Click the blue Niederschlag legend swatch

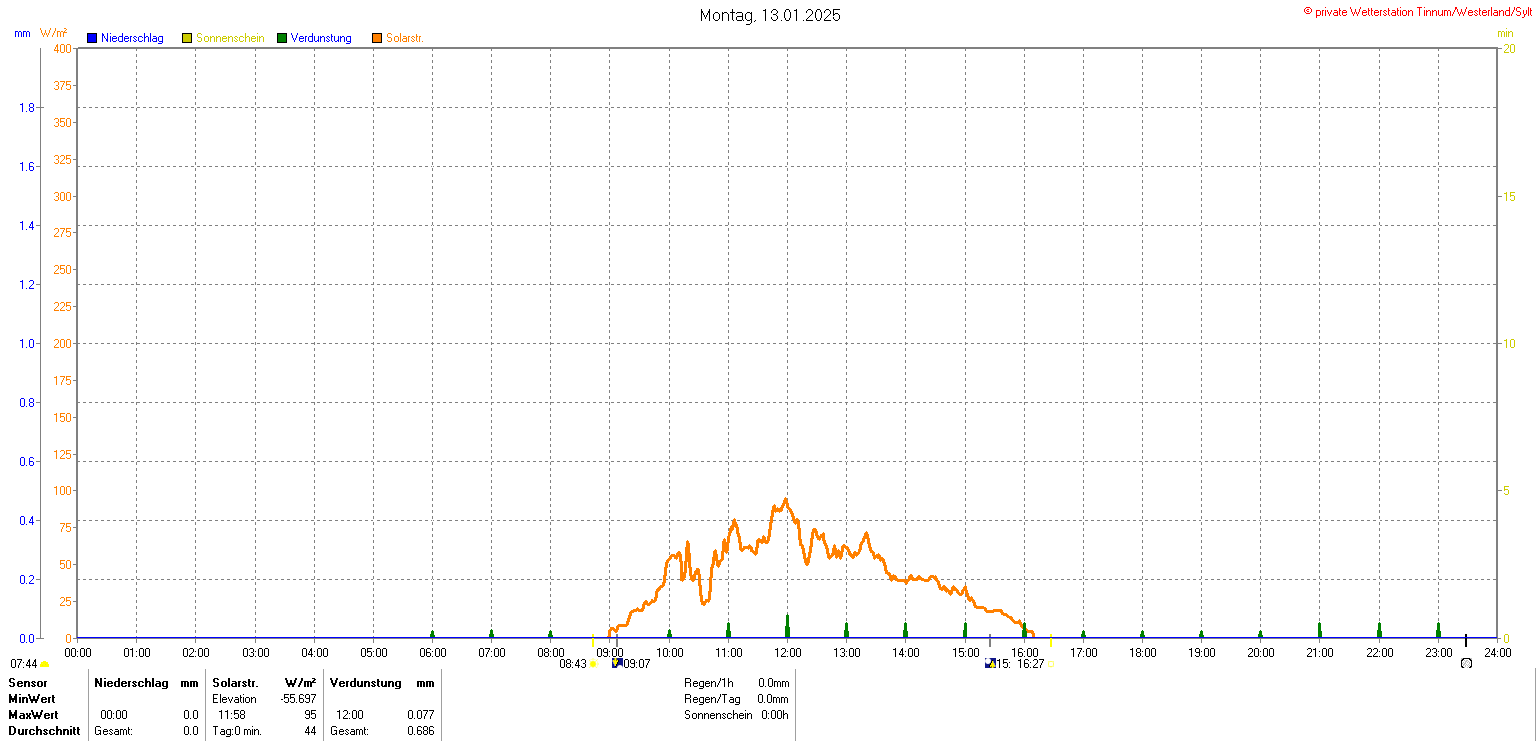click(x=92, y=38)
